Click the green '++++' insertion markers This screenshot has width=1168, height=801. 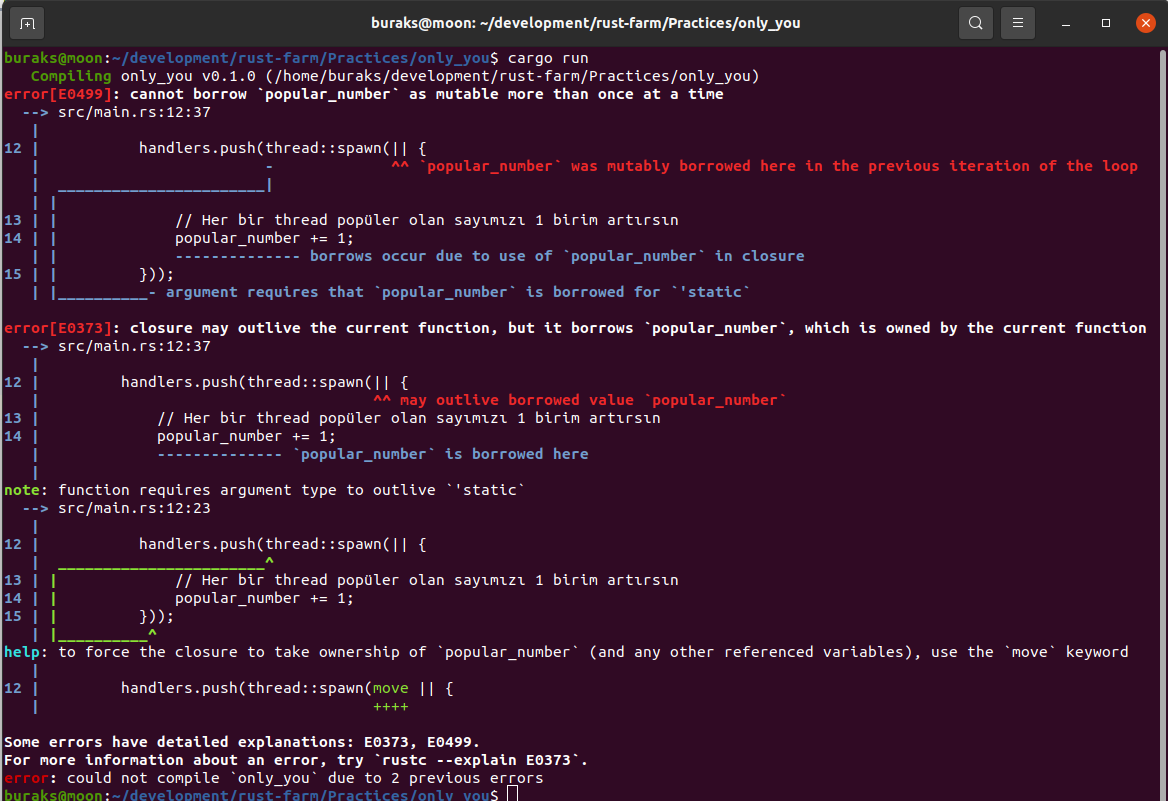(x=390, y=706)
